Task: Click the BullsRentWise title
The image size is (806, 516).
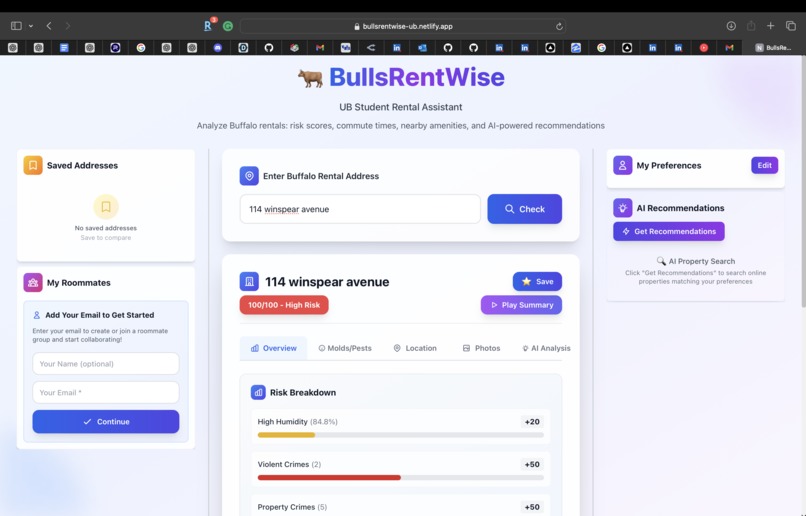Action: [417, 77]
